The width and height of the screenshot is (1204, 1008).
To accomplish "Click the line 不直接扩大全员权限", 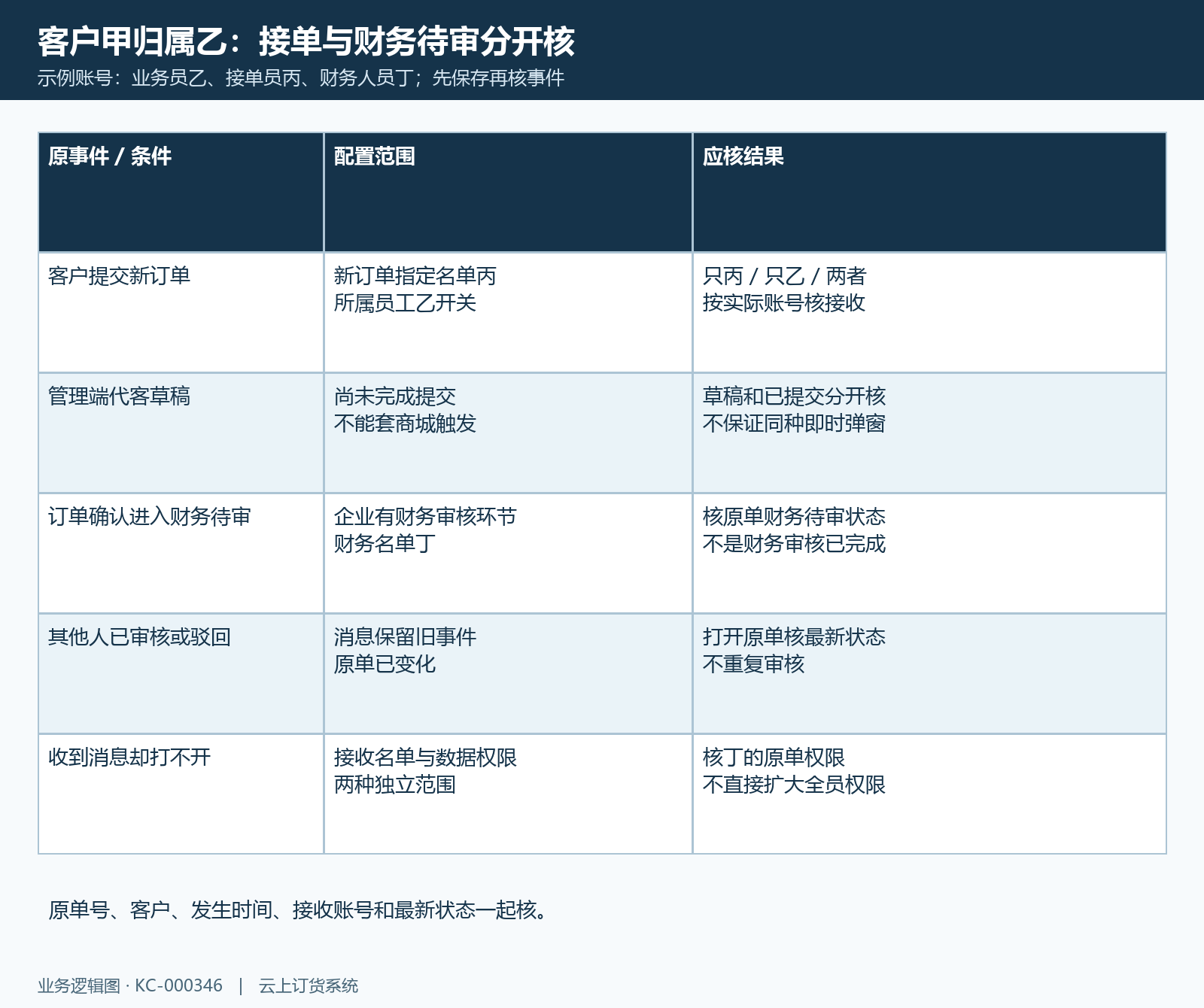I will 795,785.
